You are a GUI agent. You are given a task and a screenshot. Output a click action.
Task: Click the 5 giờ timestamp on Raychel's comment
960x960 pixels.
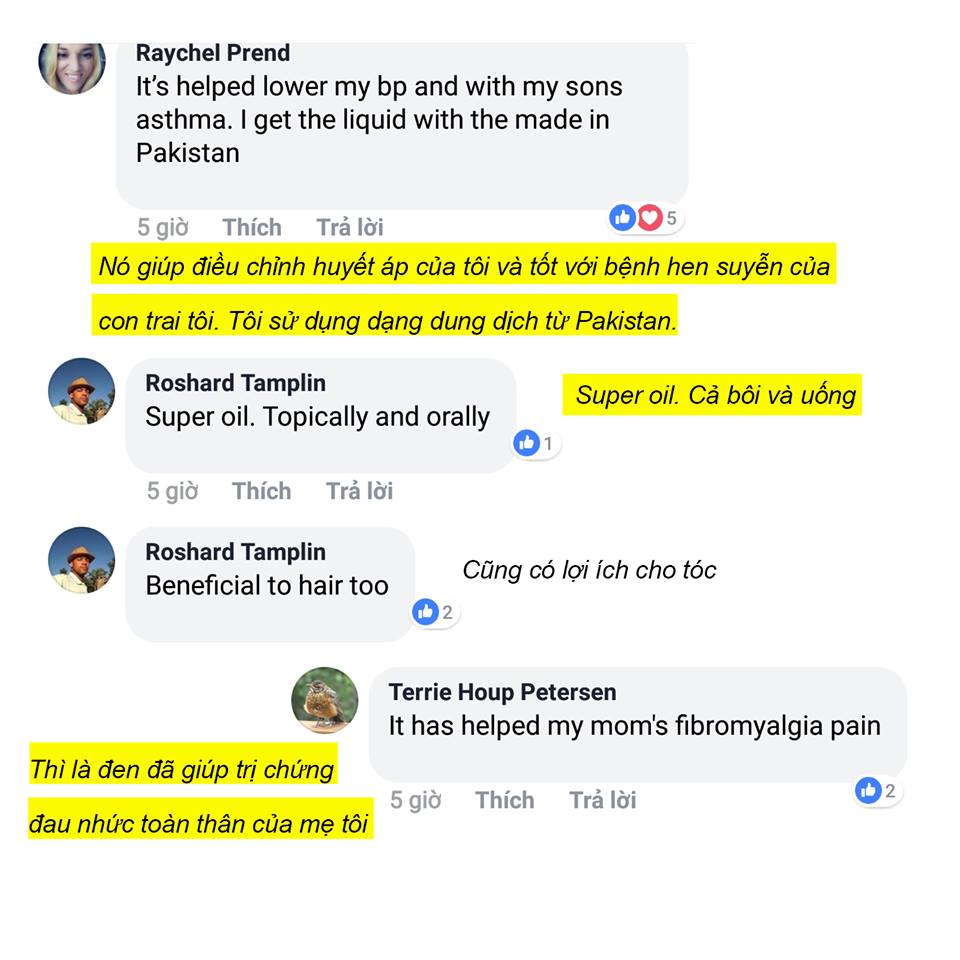pyautogui.click(x=163, y=227)
